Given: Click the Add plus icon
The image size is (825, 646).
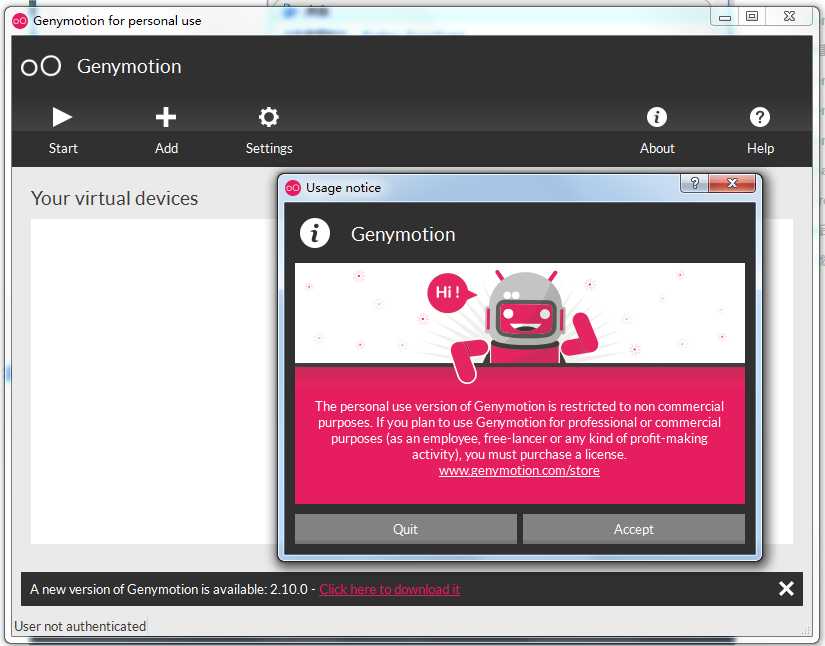Looking at the screenshot, I should tap(166, 117).
